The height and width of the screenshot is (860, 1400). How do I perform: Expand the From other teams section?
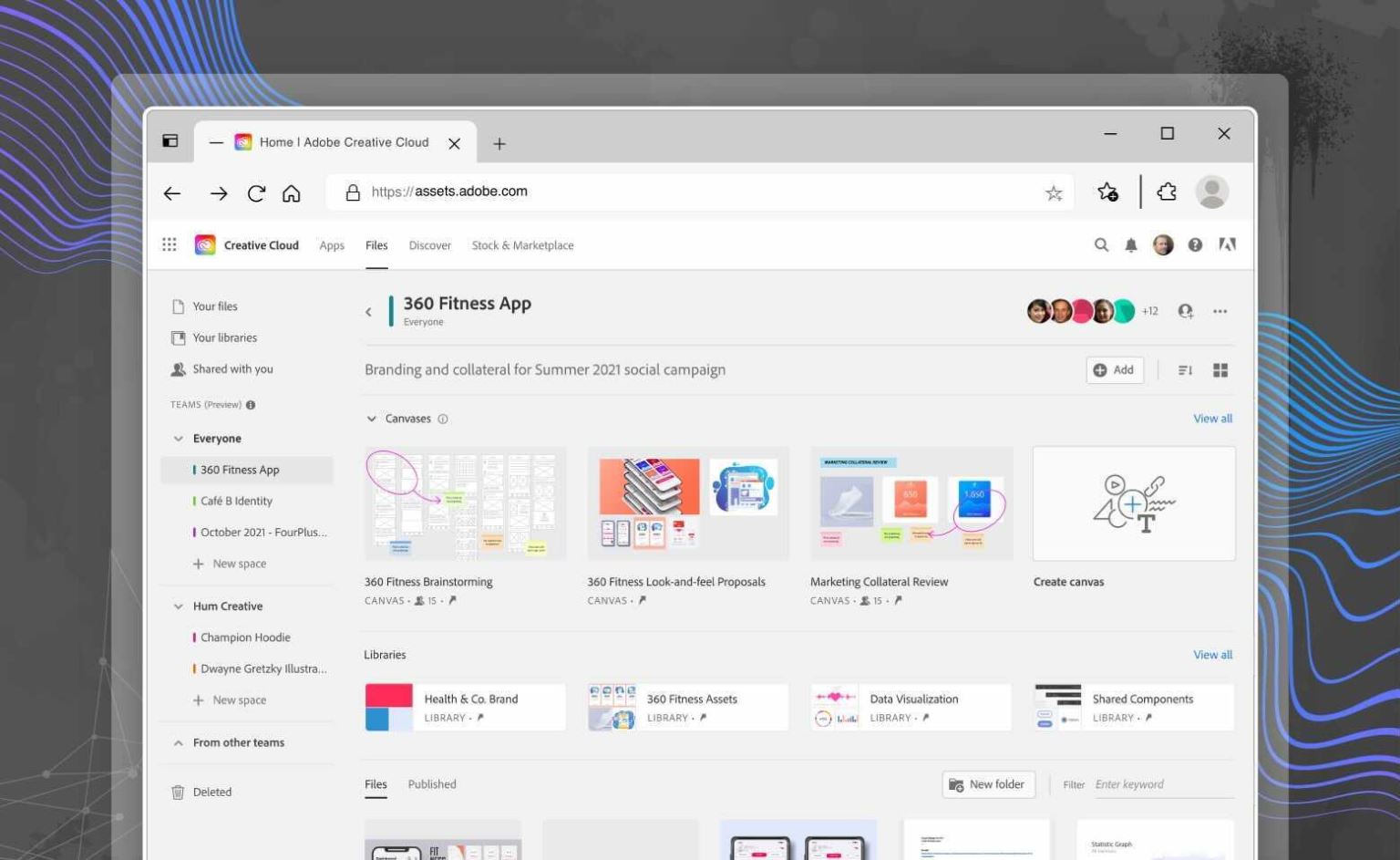pos(178,743)
